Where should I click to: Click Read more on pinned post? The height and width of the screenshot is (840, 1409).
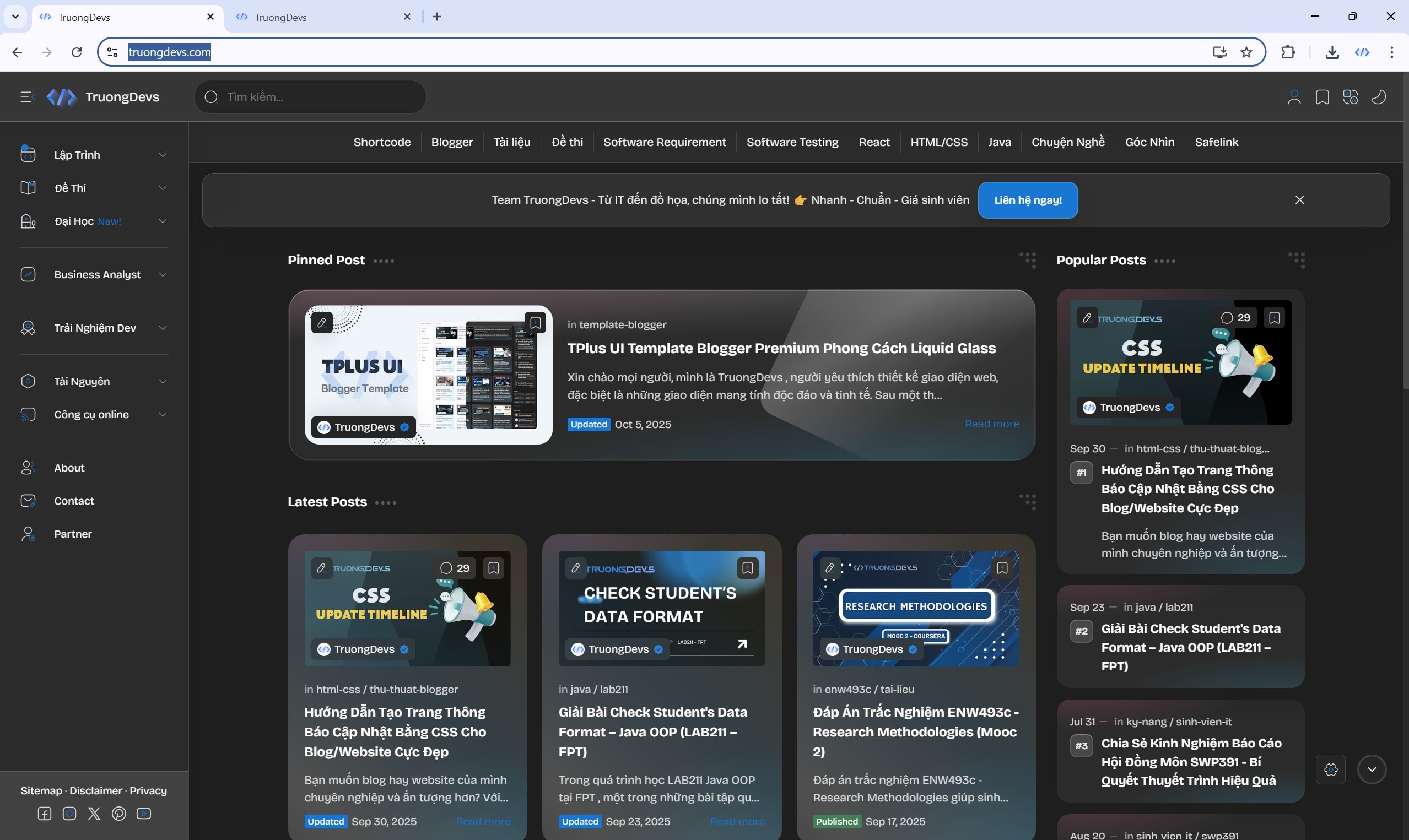pyautogui.click(x=992, y=424)
